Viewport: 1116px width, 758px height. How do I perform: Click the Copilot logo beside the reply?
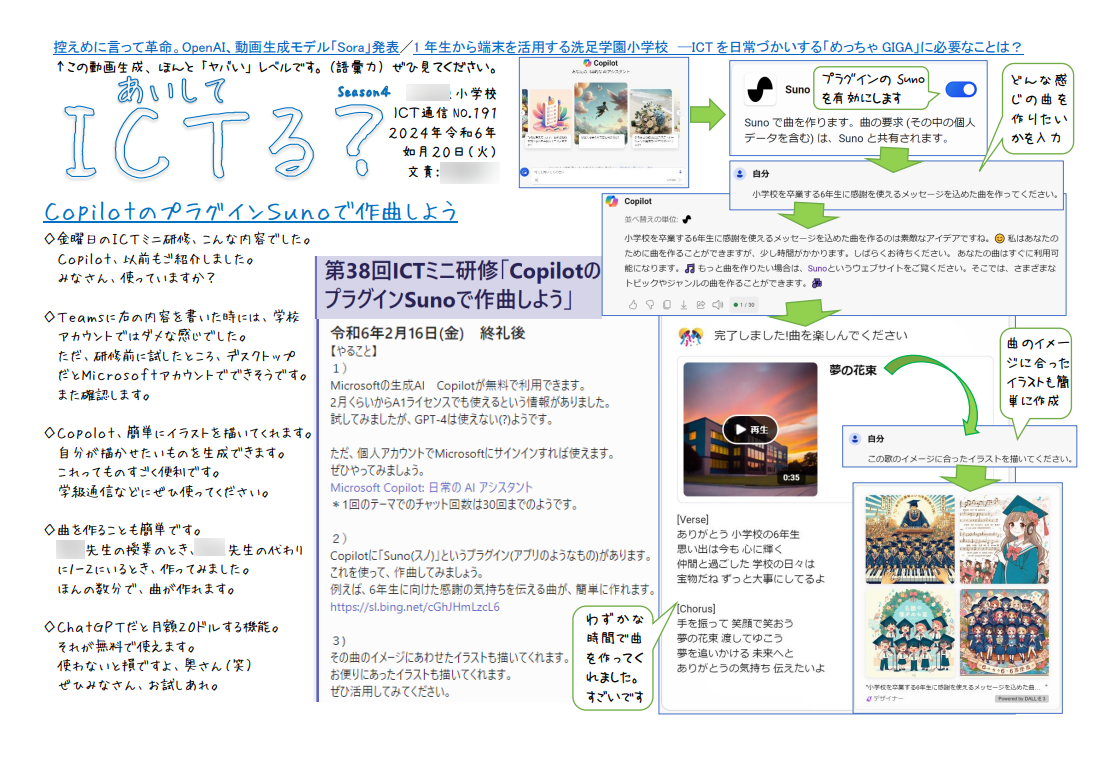click(x=611, y=201)
